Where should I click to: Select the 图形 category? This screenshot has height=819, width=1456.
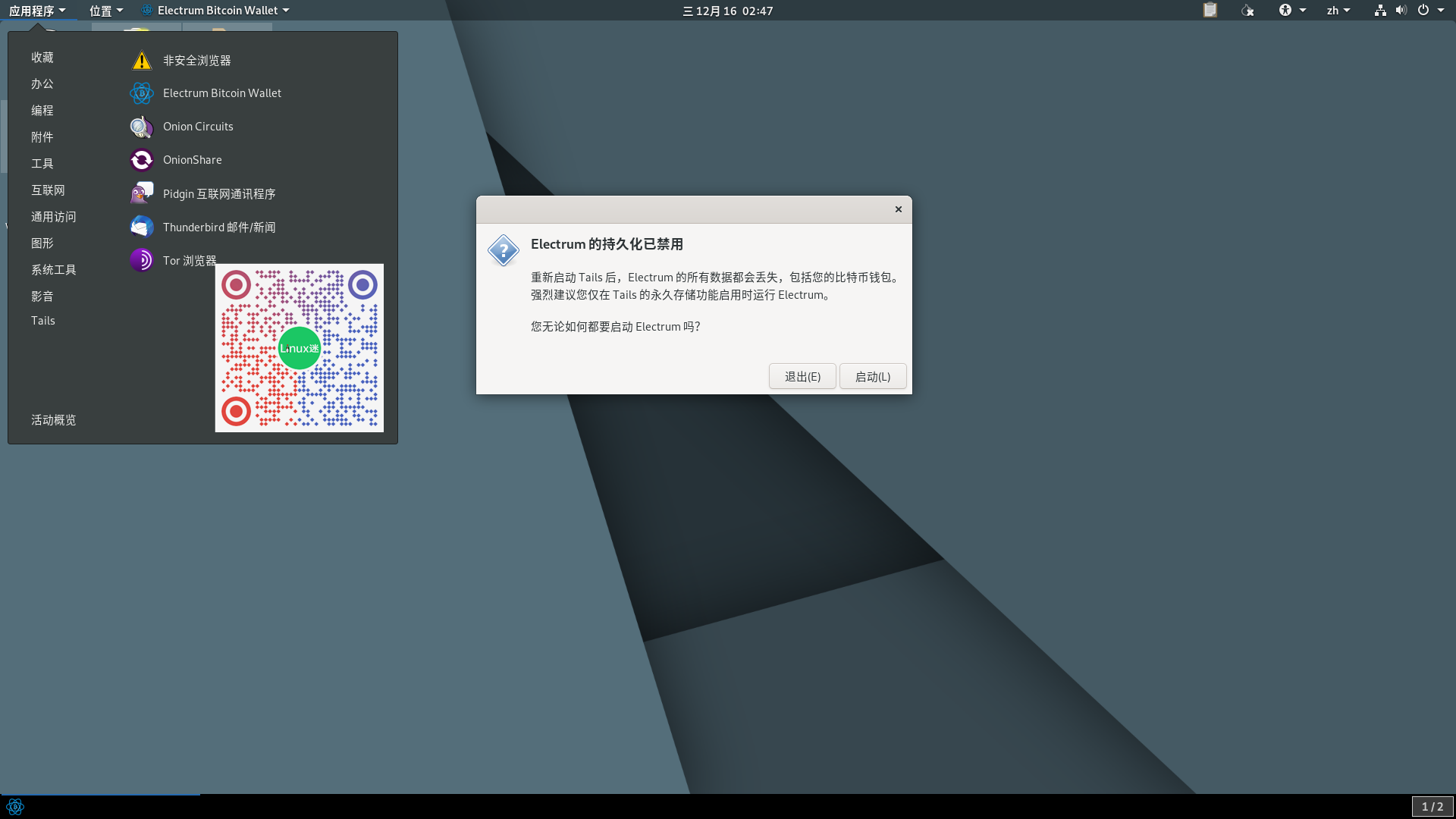point(42,243)
